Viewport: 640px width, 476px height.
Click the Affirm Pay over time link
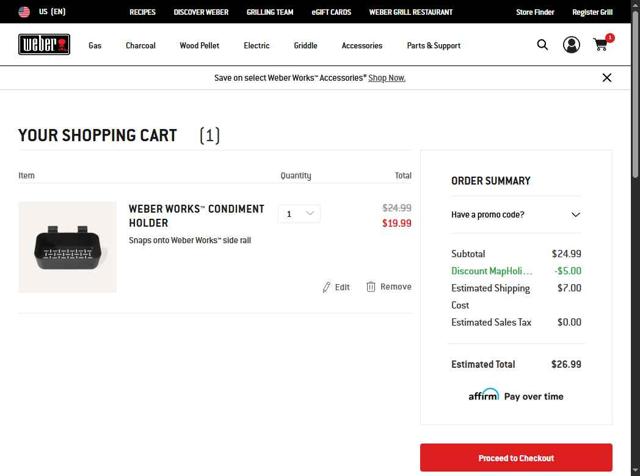click(515, 396)
